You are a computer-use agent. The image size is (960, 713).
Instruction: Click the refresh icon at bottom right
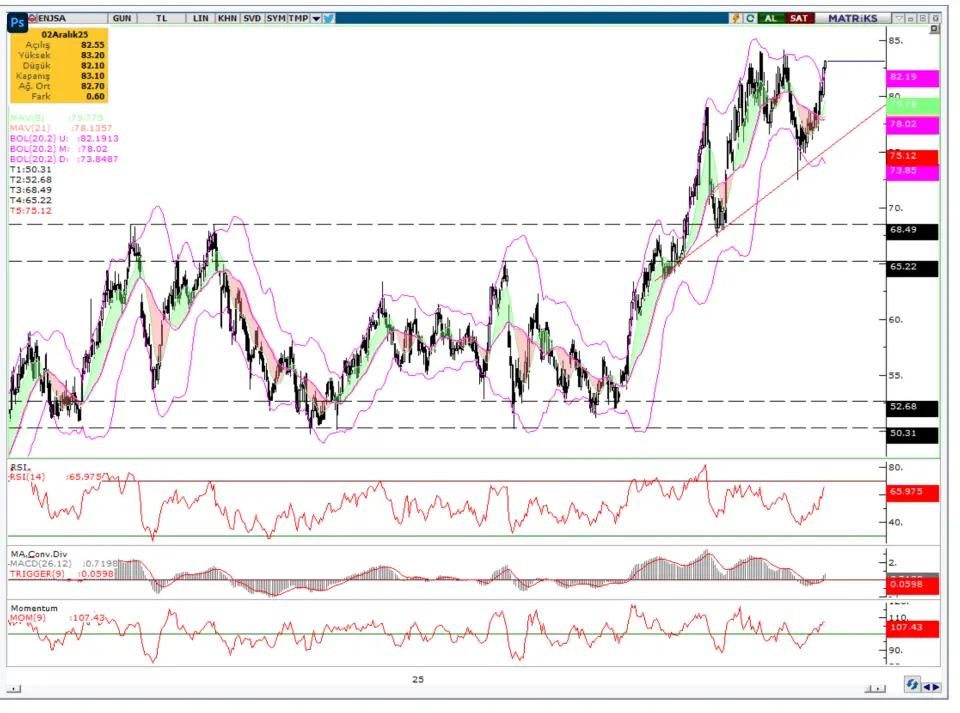coord(912,685)
